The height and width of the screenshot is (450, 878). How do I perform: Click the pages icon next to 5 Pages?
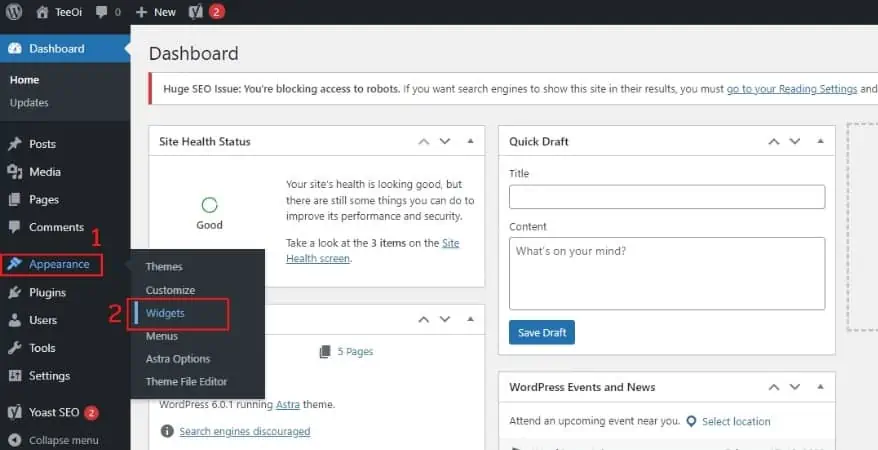click(x=325, y=351)
